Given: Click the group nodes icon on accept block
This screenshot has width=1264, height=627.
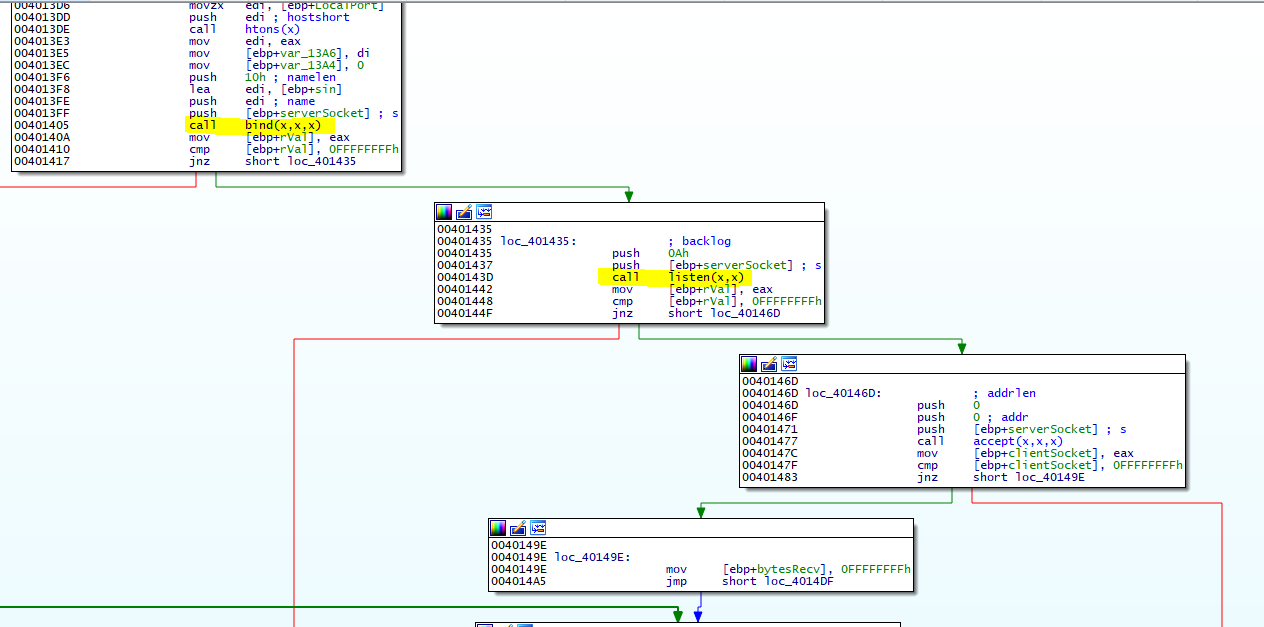Looking at the screenshot, I should (789, 364).
